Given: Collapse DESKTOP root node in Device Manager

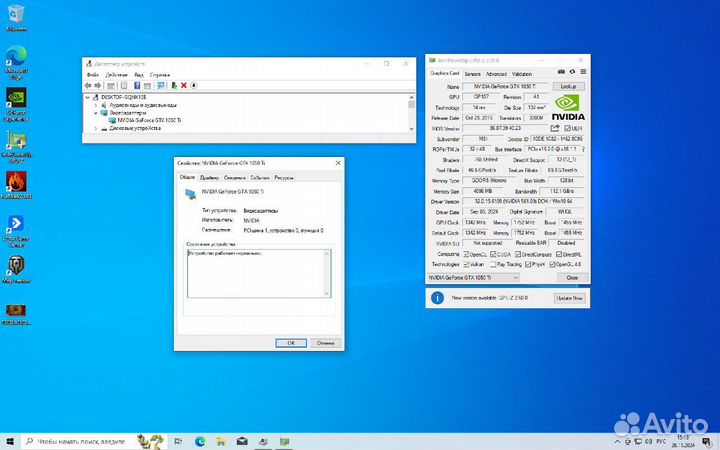Looking at the screenshot, I should [88, 97].
